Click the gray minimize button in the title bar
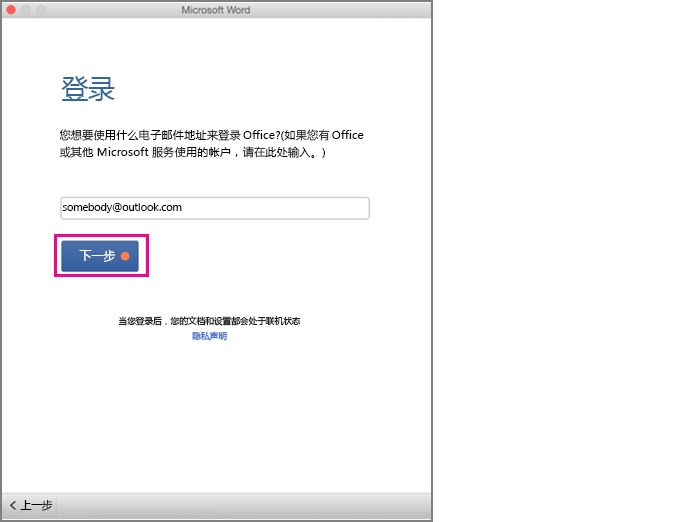Viewport: 700px width, 522px height. [x=27, y=10]
